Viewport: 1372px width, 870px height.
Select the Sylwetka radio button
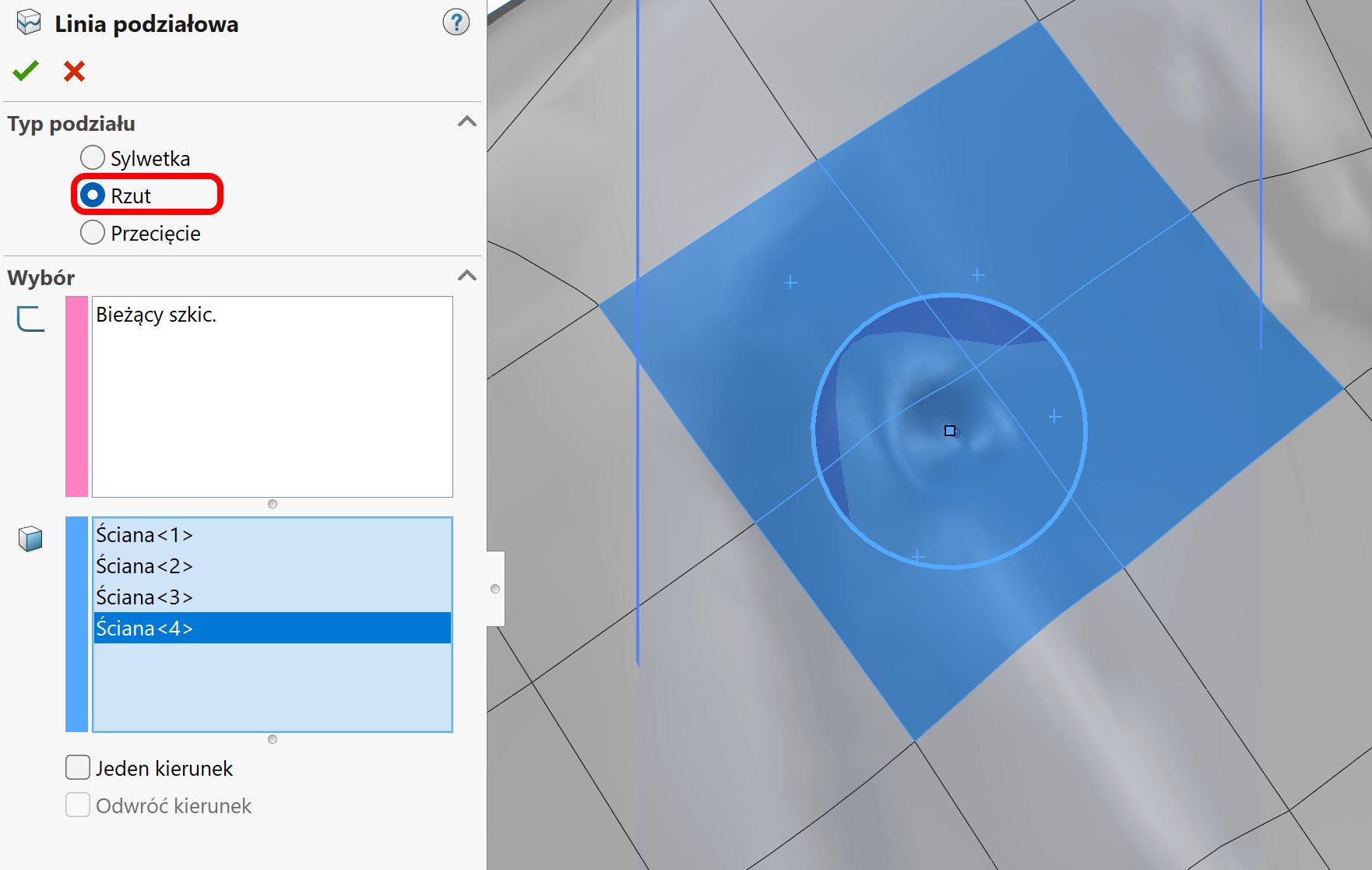point(93,158)
